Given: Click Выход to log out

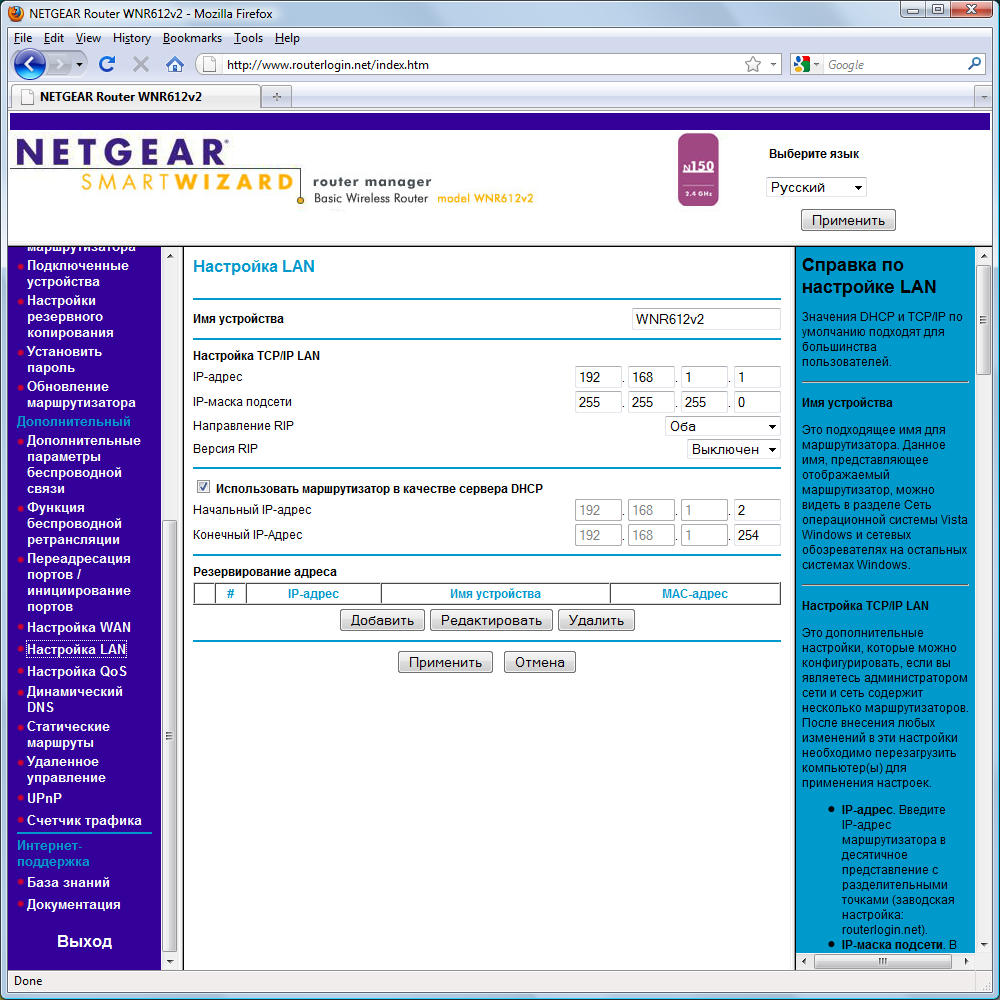Looking at the screenshot, I should click(x=84, y=941).
